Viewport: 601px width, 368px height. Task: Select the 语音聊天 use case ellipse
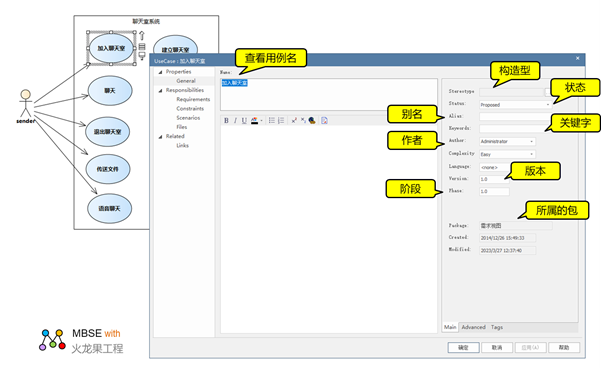[110, 209]
